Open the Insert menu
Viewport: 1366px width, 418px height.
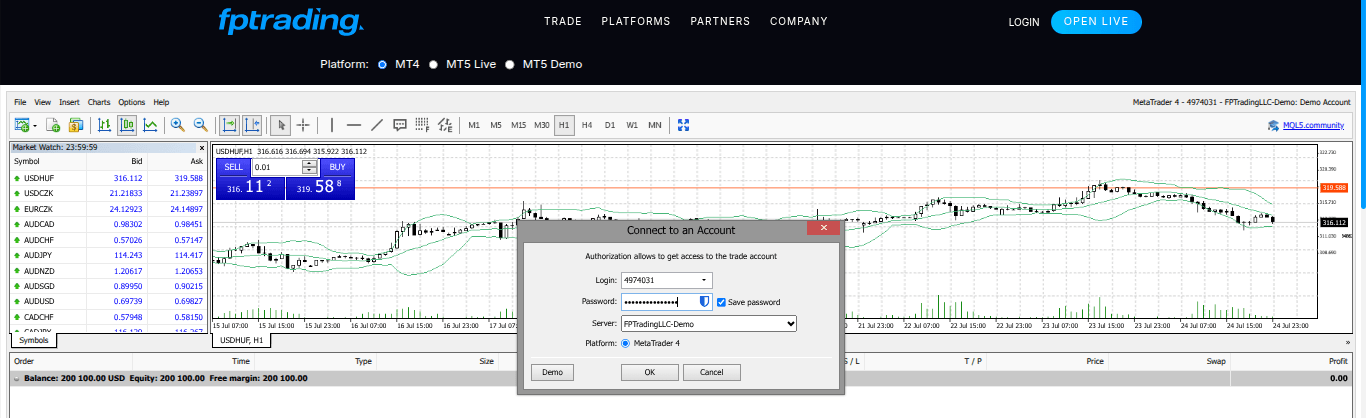pyautogui.click(x=69, y=102)
